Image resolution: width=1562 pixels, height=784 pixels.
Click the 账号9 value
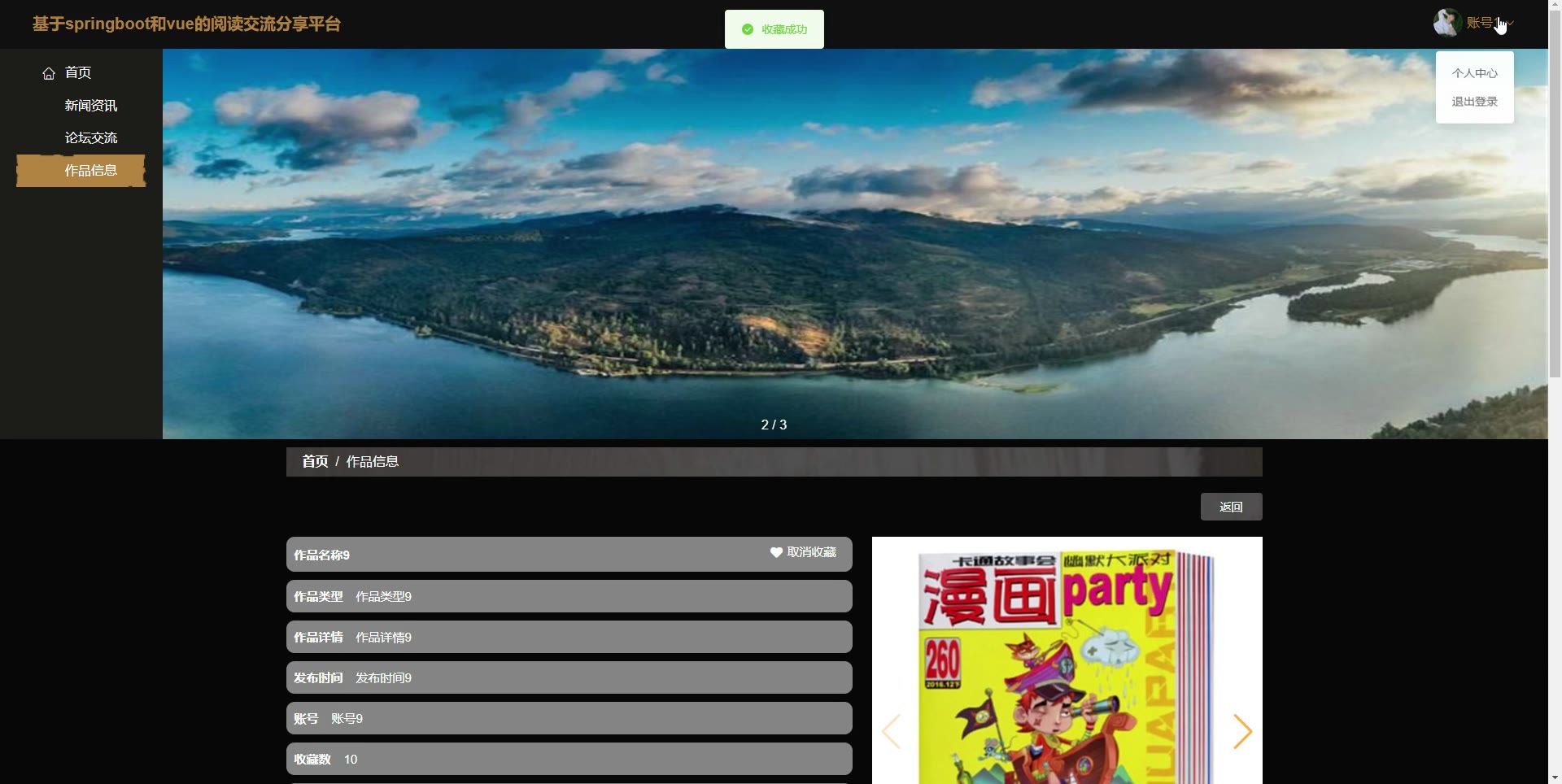[x=347, y=719]
